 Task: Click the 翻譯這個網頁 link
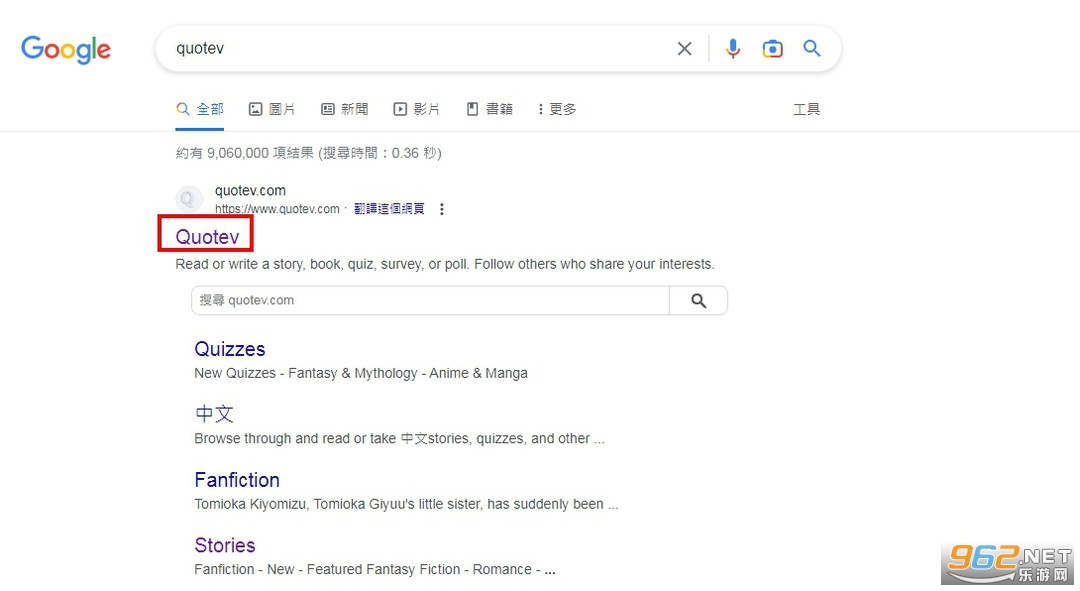tap(389, 209)
